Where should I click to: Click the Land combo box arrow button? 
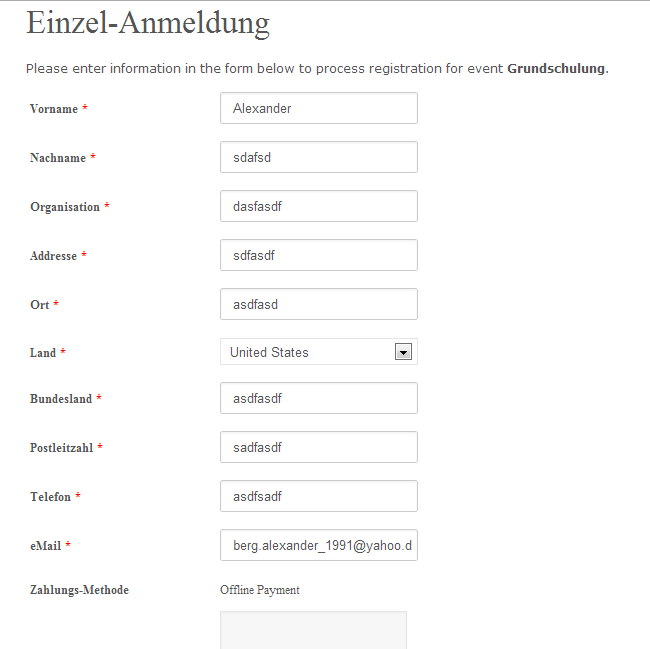(403, 352)
